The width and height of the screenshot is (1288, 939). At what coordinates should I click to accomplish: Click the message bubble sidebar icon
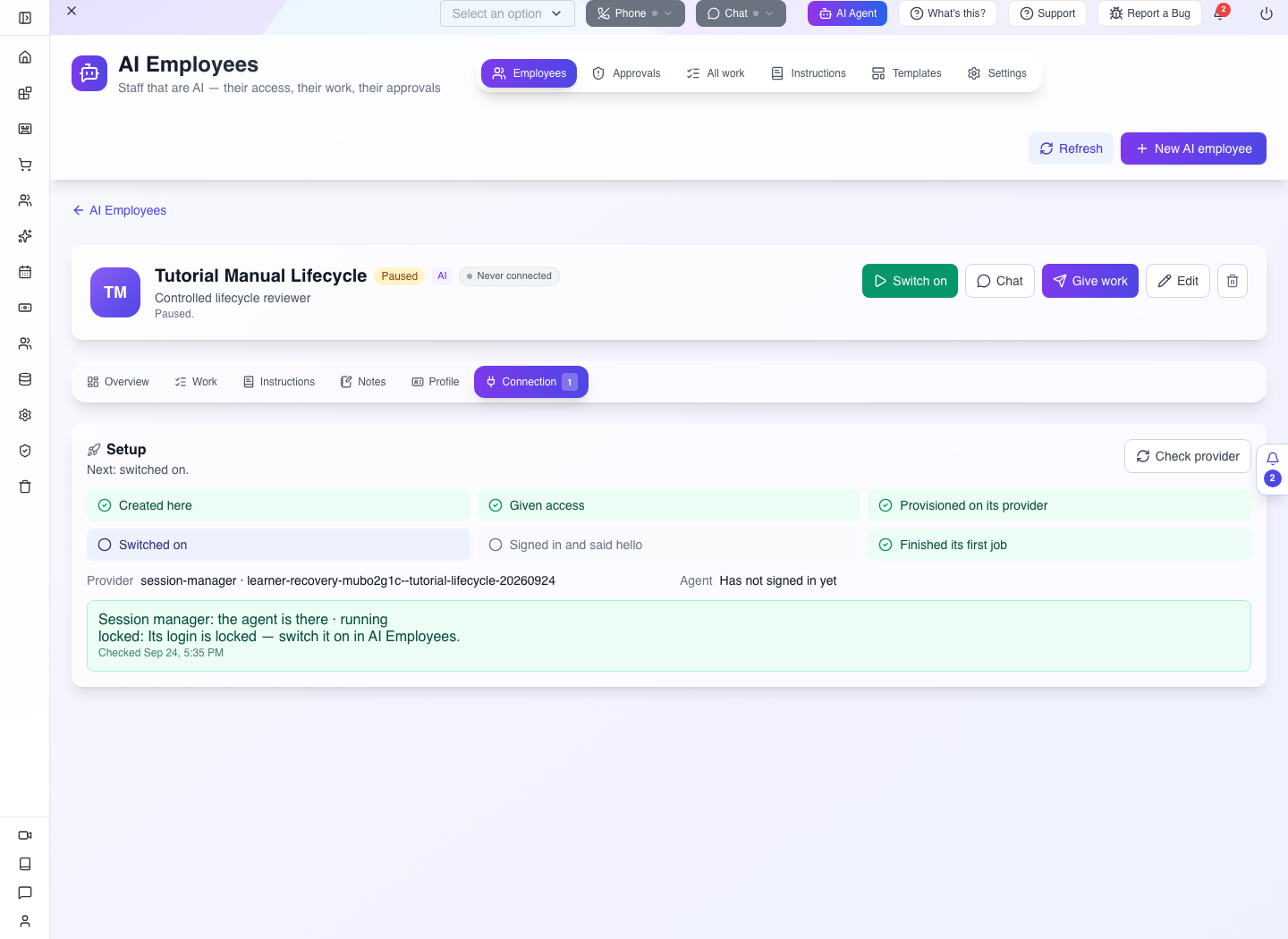[x=25, y=892]
